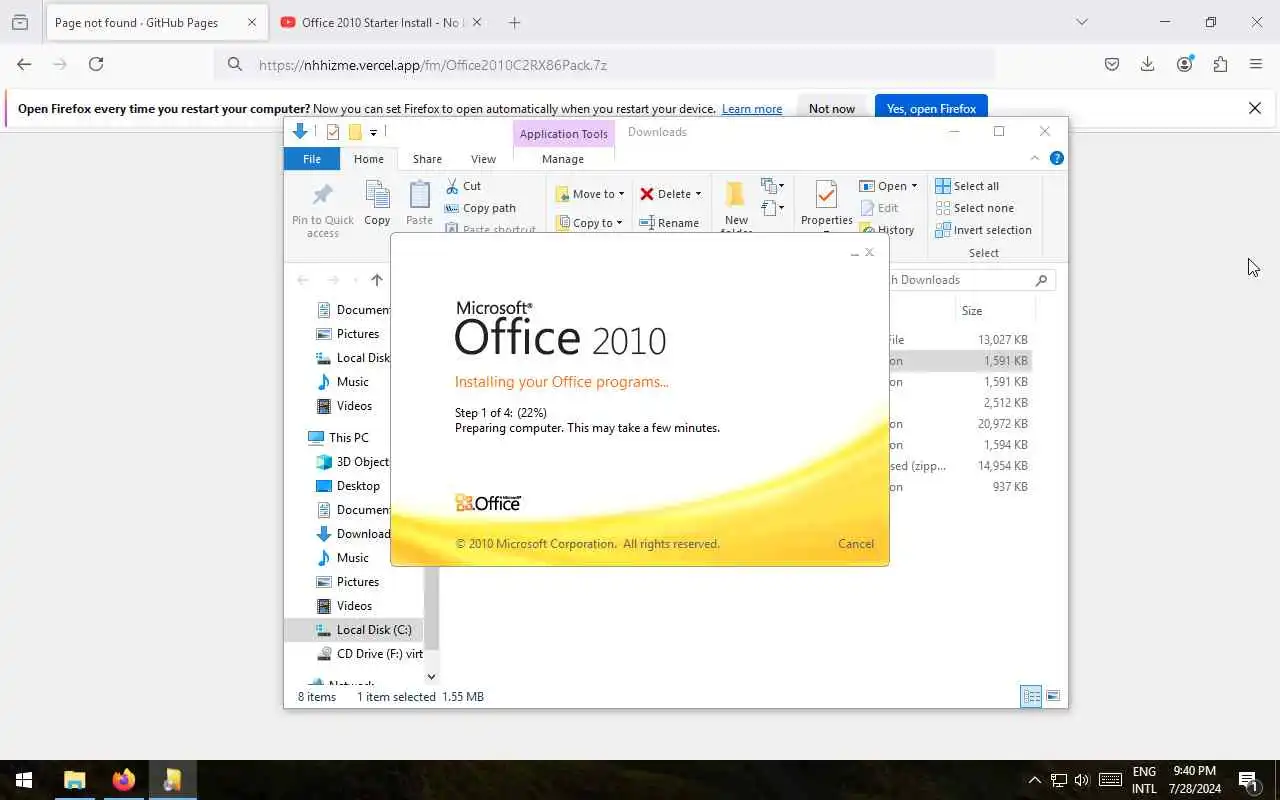This screenshot has width=1280, height=800.
Task: Switch to large icons view in status bar
Action: pos(1053,697)
